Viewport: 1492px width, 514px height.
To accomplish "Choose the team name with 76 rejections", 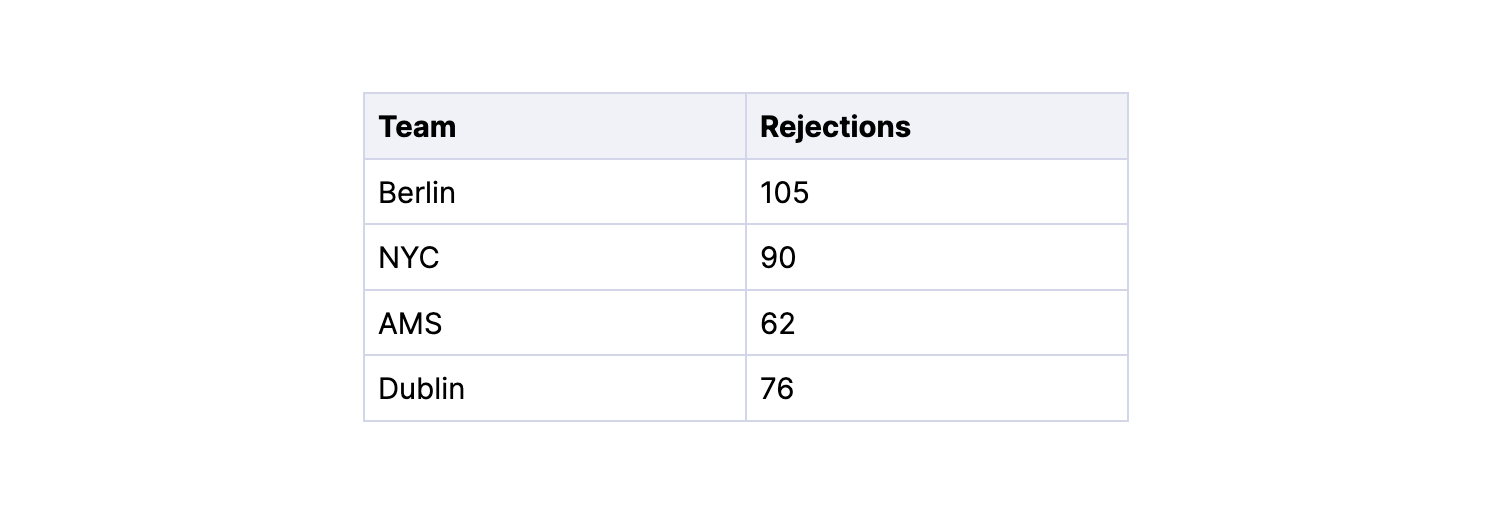I will click(555, 388).
